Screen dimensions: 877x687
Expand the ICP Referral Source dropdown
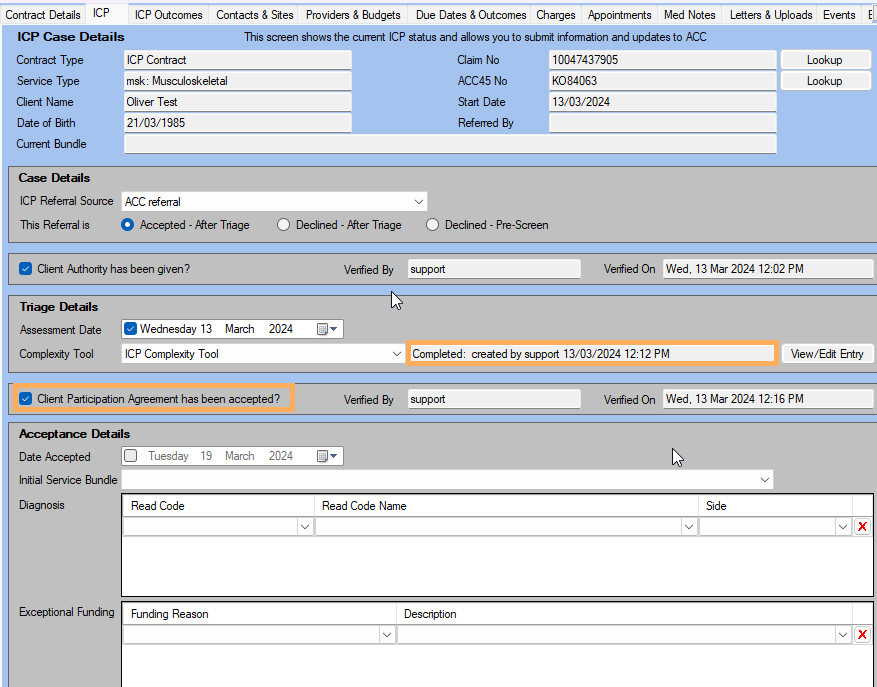pyautogui.click(x=418, y=202)
